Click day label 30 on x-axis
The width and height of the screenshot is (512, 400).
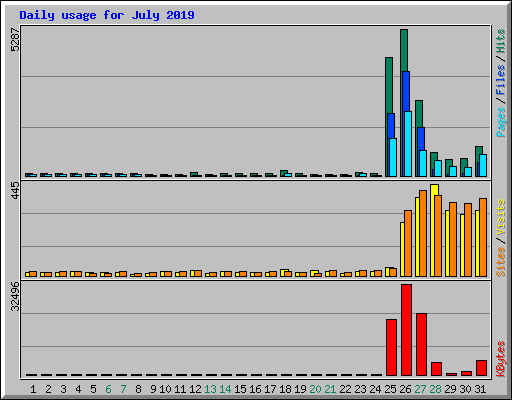pyautogui.click(x=465, y=389)
